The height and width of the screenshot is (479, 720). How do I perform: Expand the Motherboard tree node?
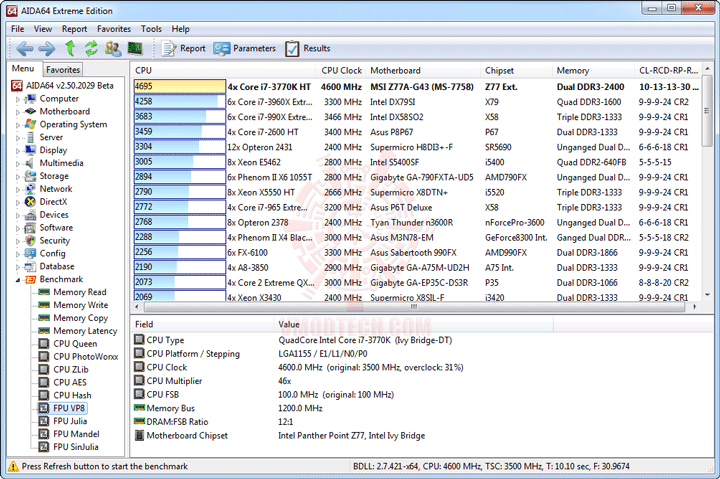coord(18,112)
